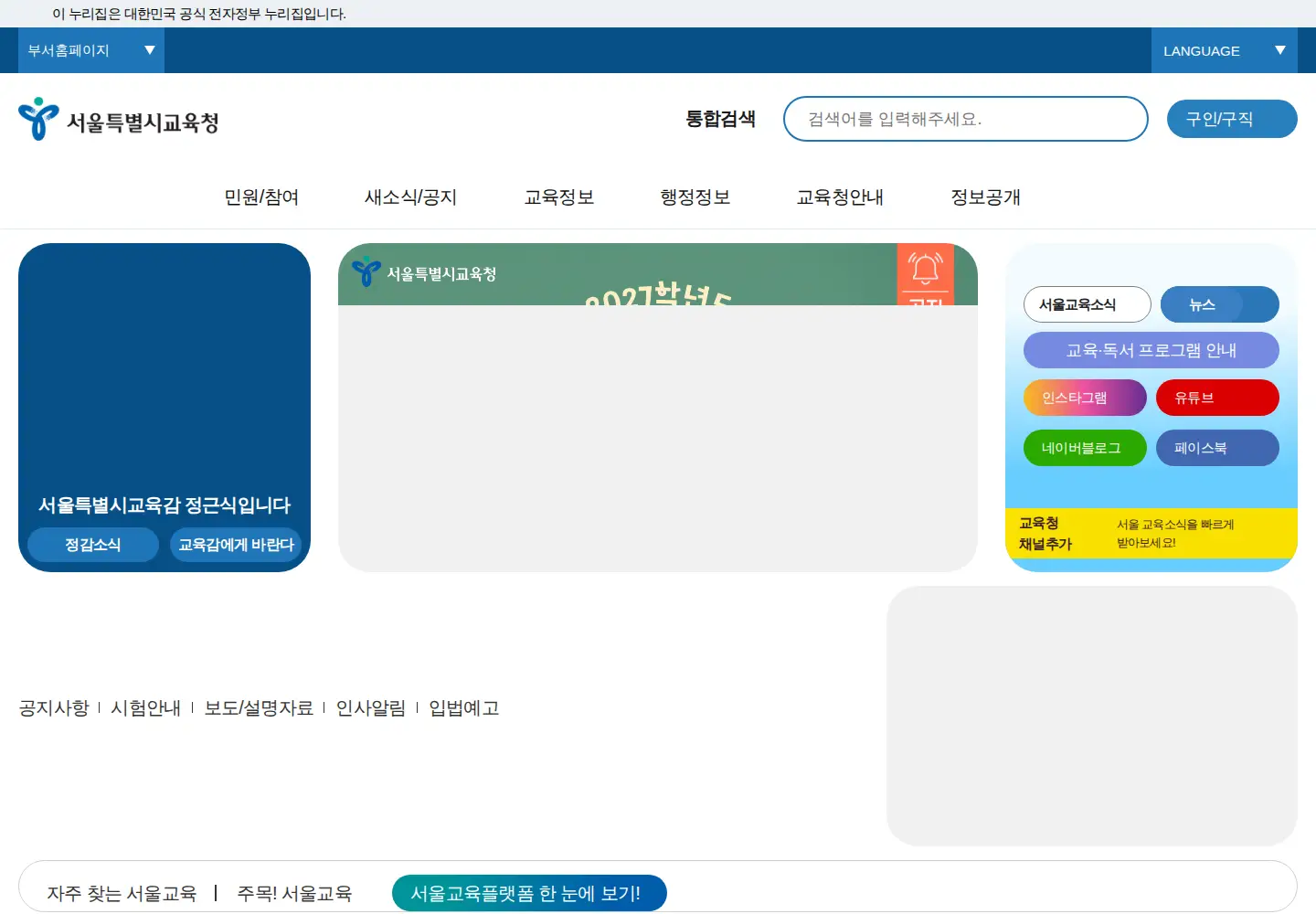Click the 서울특별시교육감 정근식입니다 heading
The height and width of the screenshot is (914, 1316).
pos(164,505)
